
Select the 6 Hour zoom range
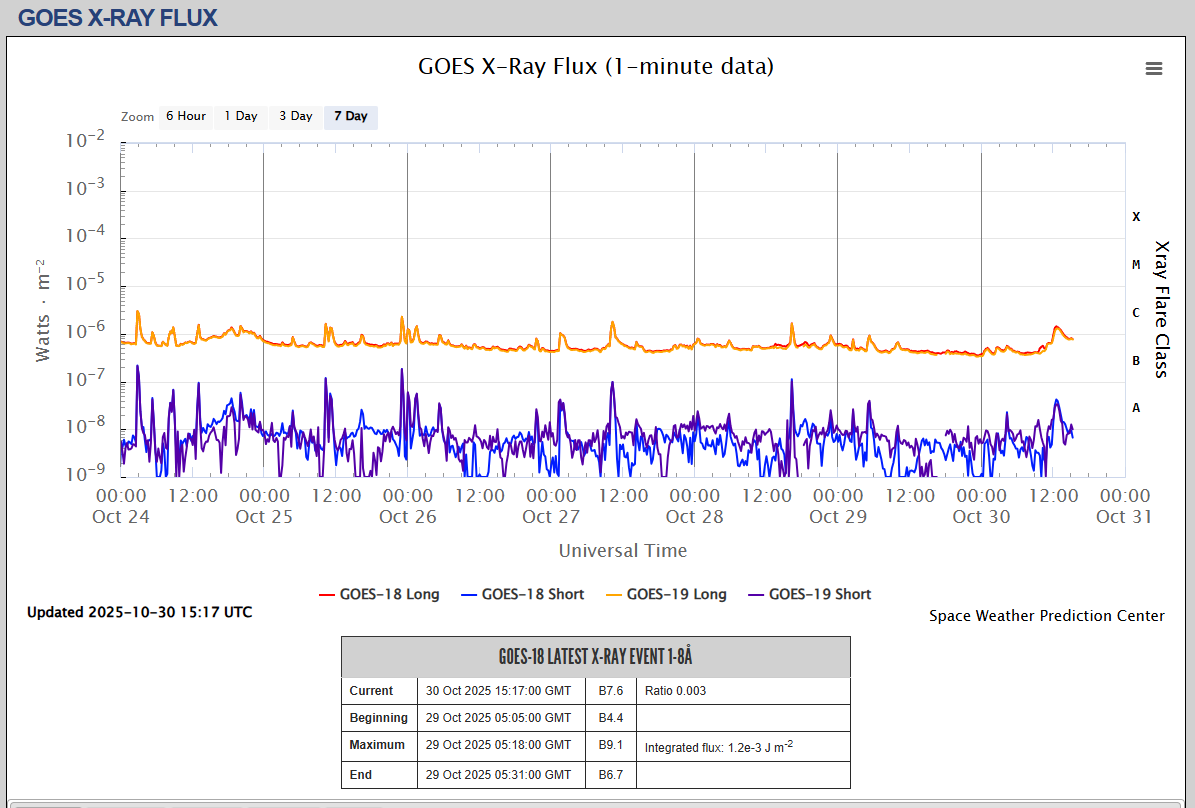pyautogui.click(x=185, y=116)
